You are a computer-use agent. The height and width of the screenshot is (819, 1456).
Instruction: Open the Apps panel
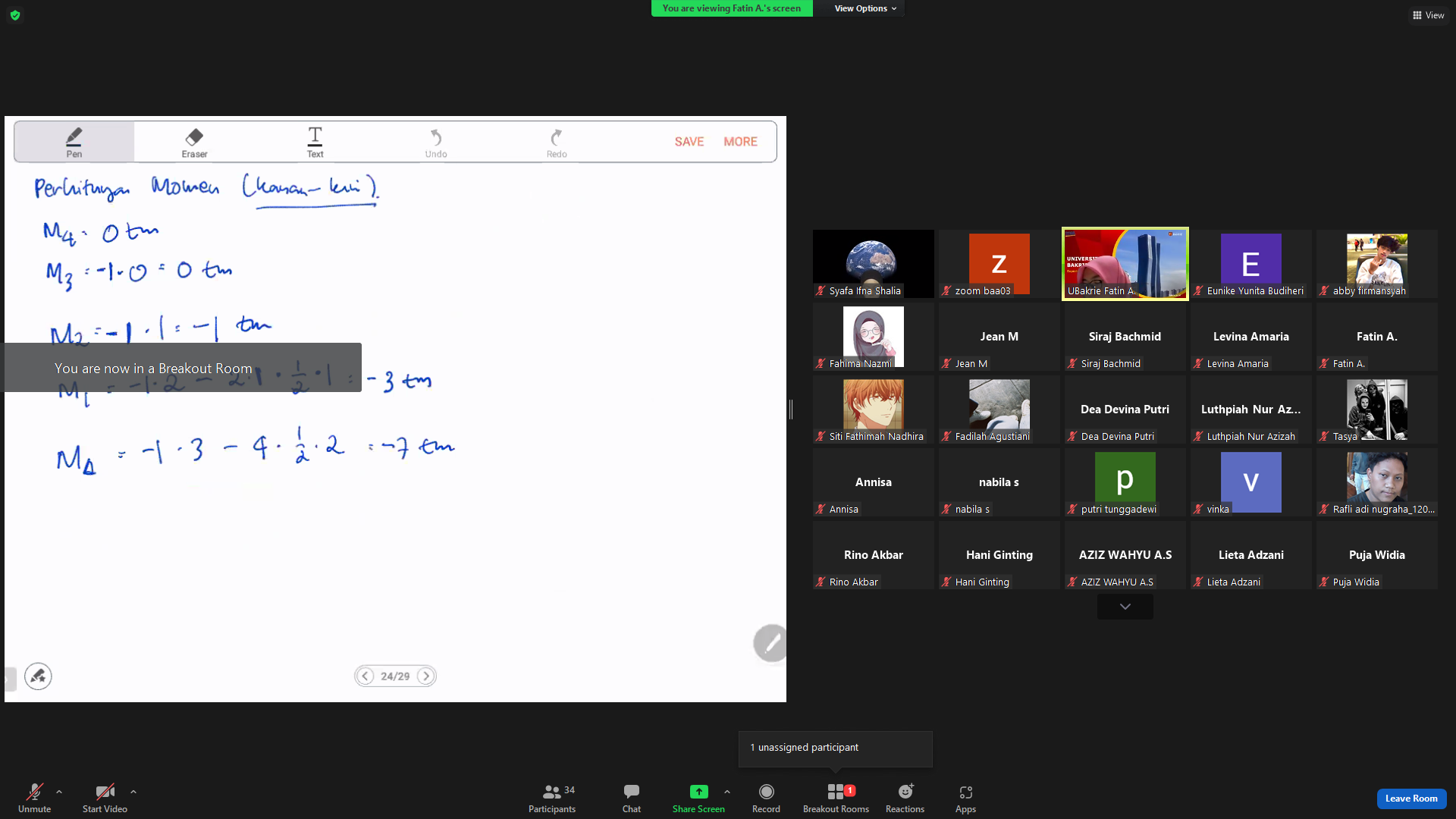tap(965, 799)
